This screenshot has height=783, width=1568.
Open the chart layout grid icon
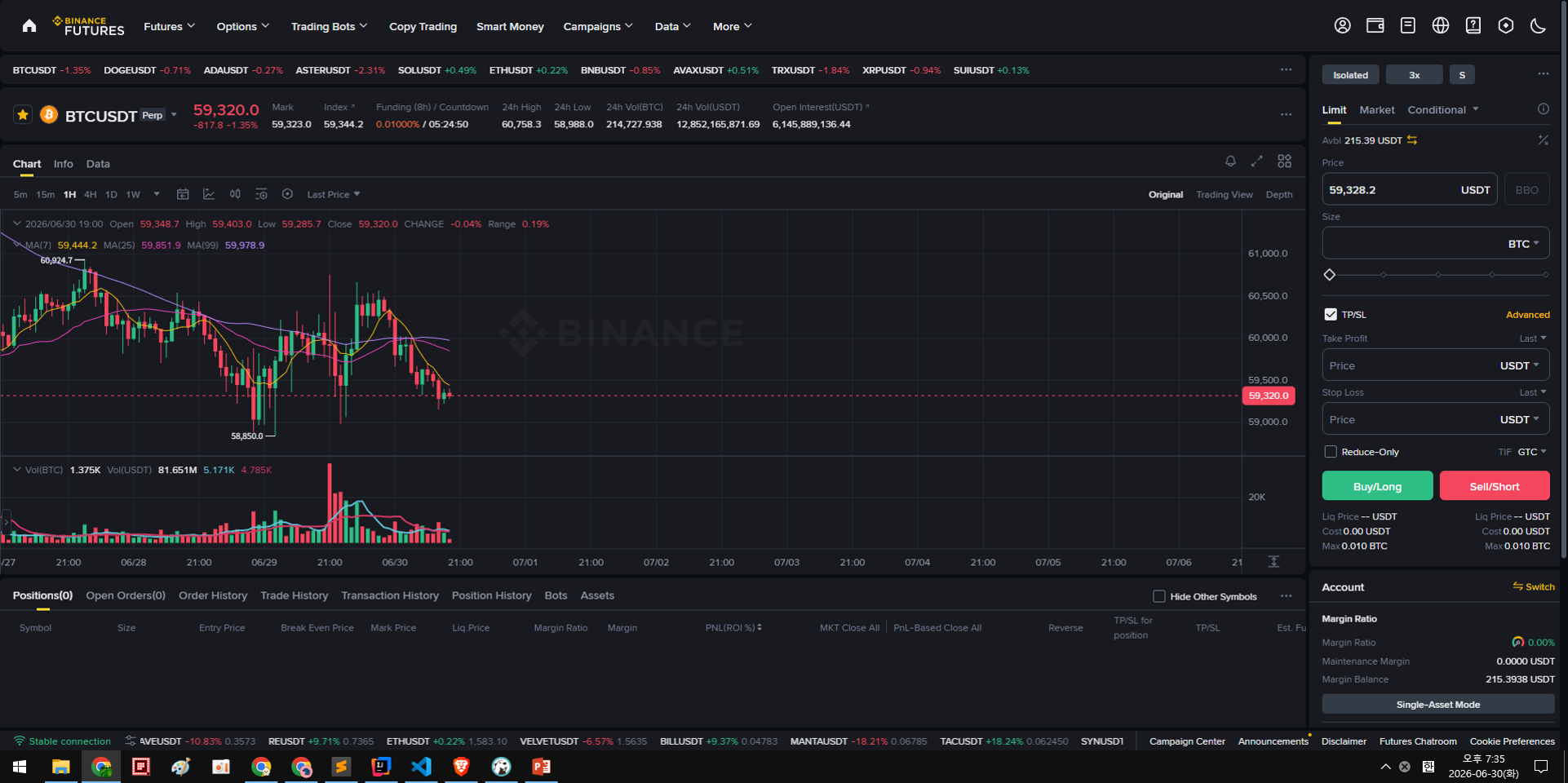click(x=1284, y=161)
